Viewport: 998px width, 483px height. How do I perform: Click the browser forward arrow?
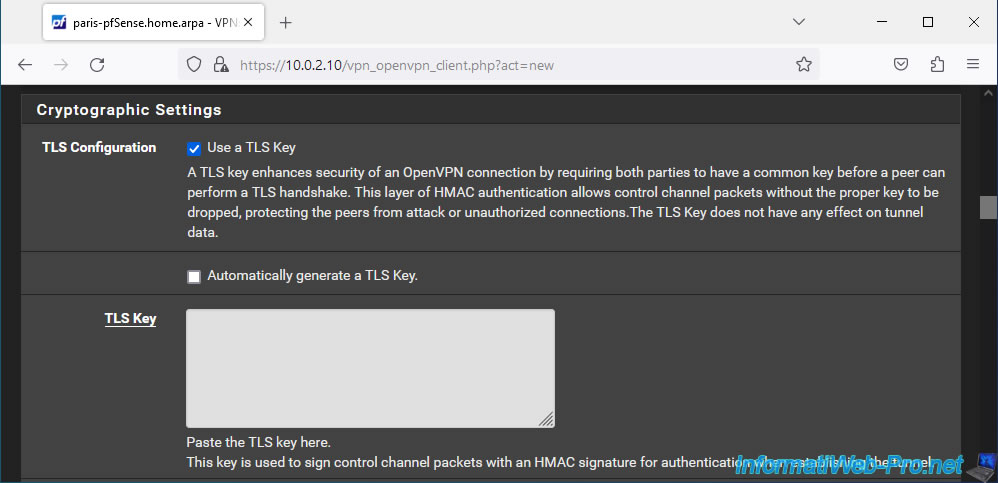60,64
